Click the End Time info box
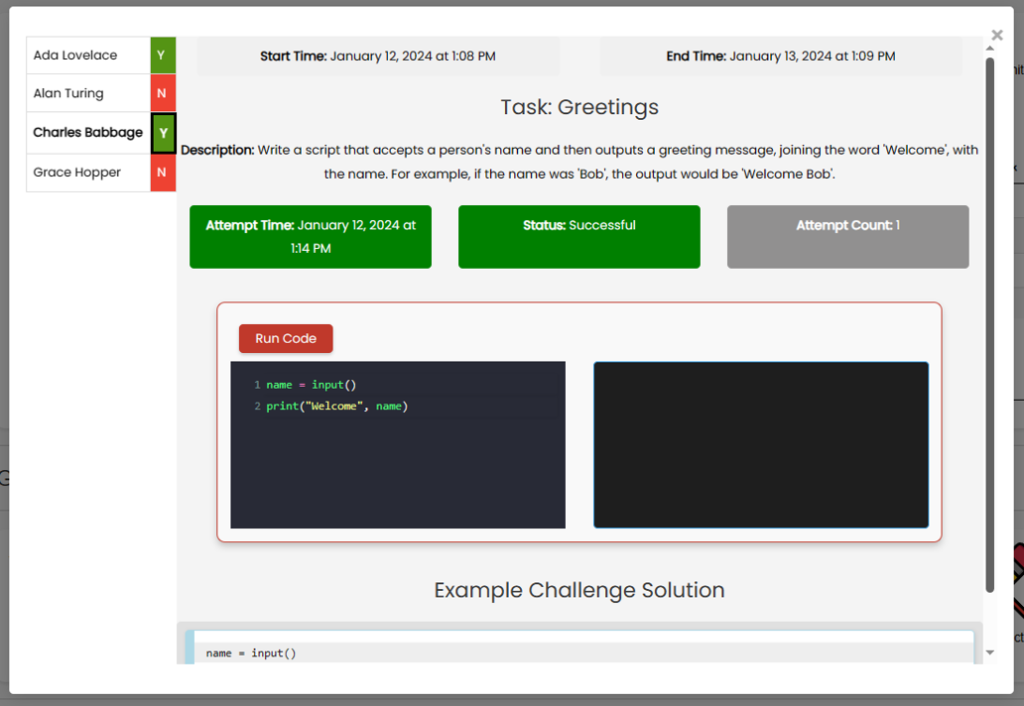 coord(781,57)
